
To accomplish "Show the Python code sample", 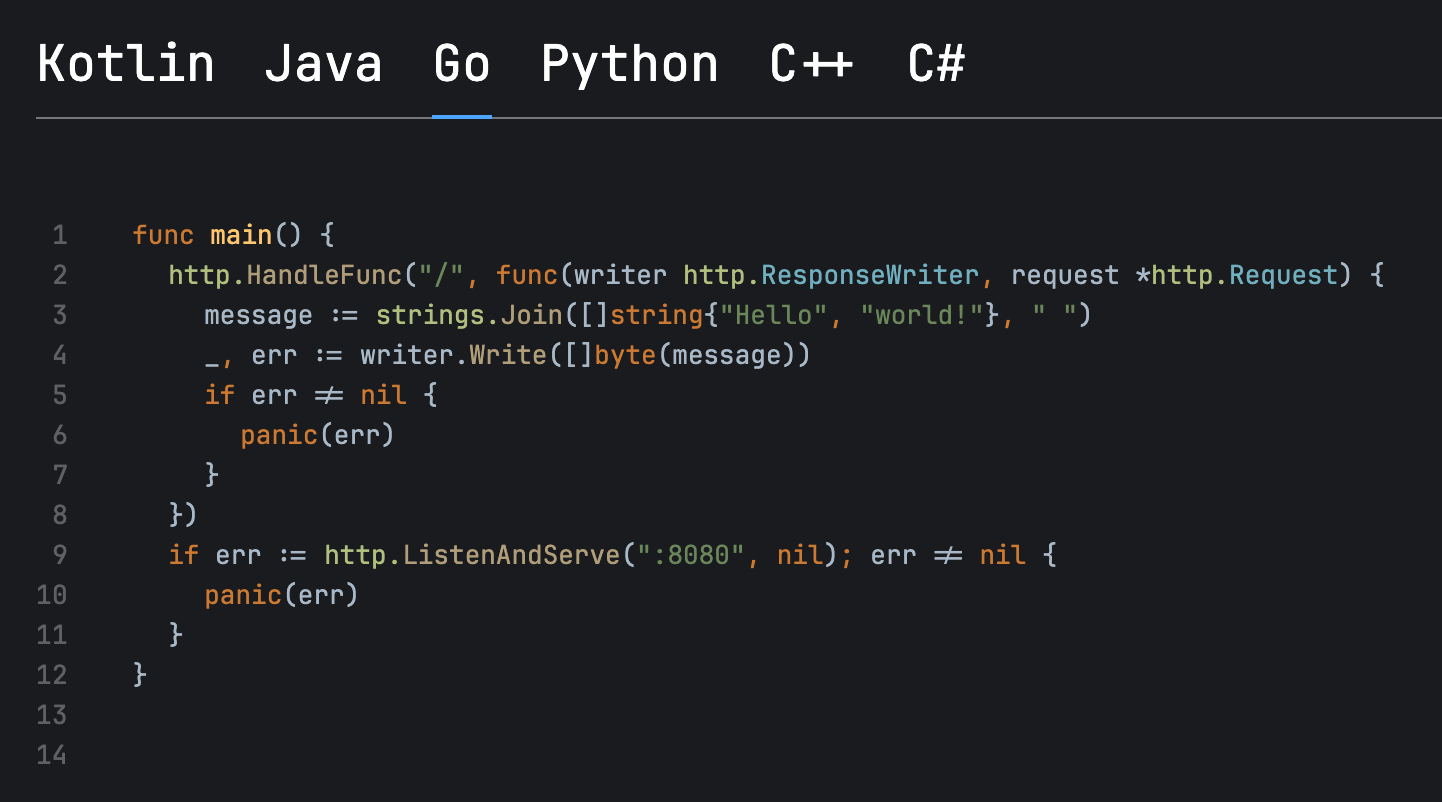I will coord(629,65).
